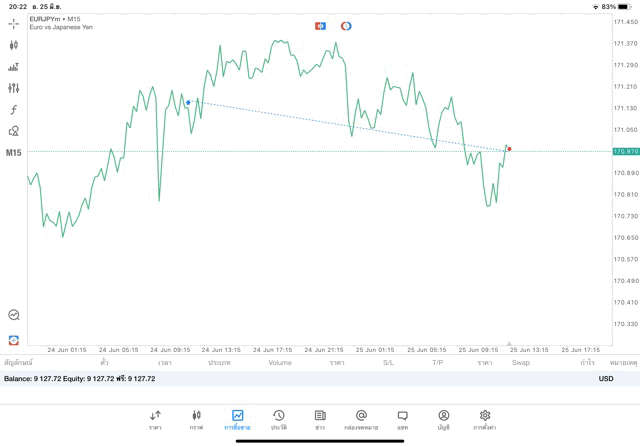Open the ราคา (quotes) tab
The height and width of the screenshot is (447, 640).
(155, 419)
